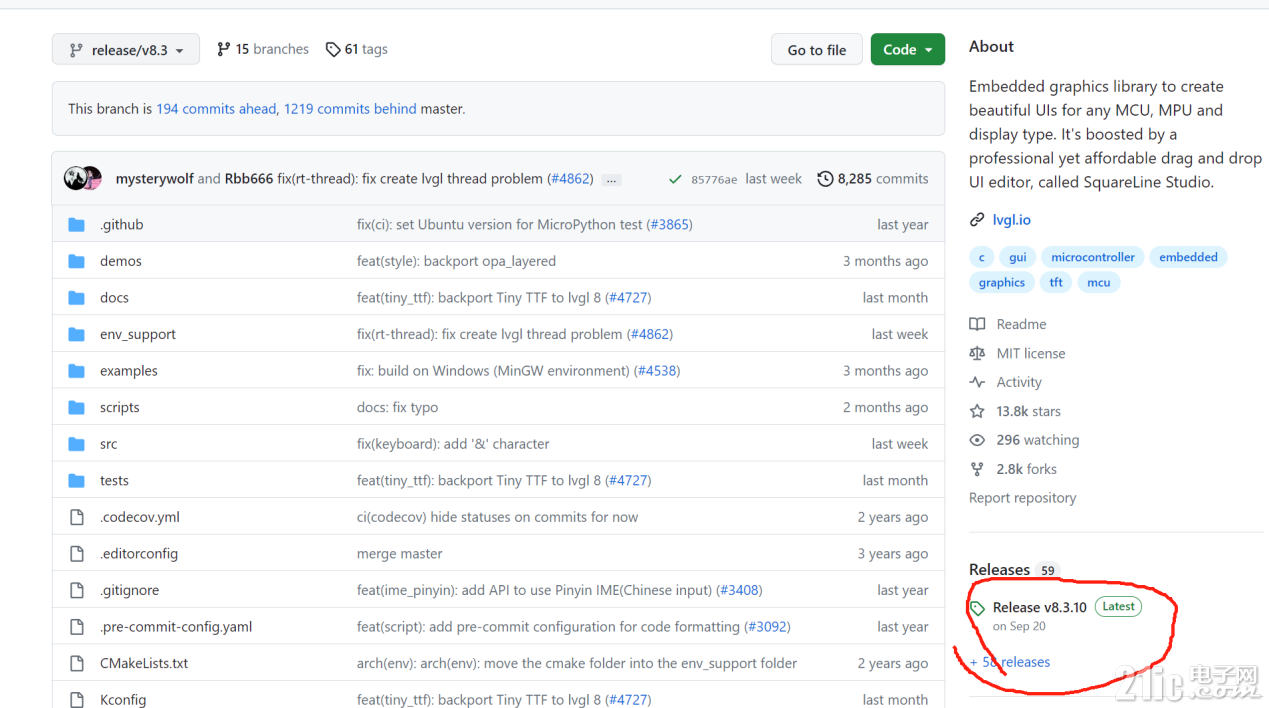Click the src folder icon
The height and width of the screenshot is (708, 1269).
pyautogui.click(x=76, y=444)
